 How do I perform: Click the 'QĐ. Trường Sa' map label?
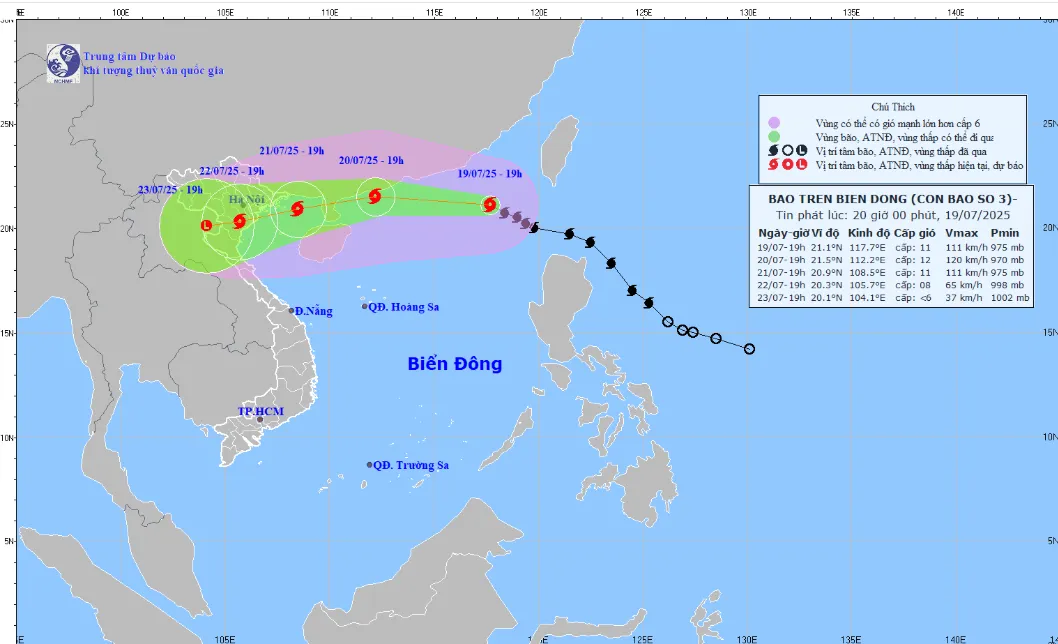click(x=411, y=465)
